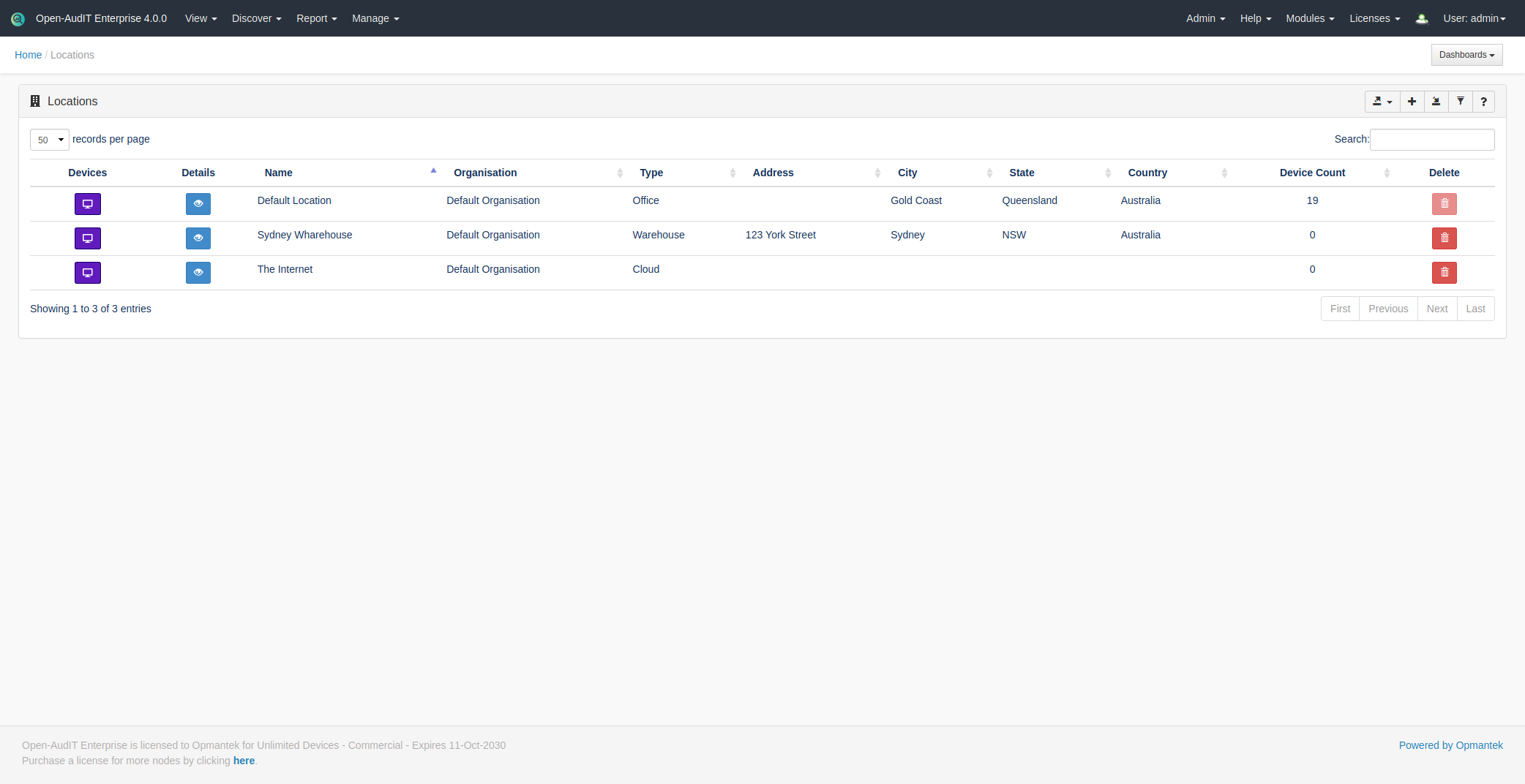View details of Default Location
The height and width of the screenshot is (784, 1525).
[198, 204]
